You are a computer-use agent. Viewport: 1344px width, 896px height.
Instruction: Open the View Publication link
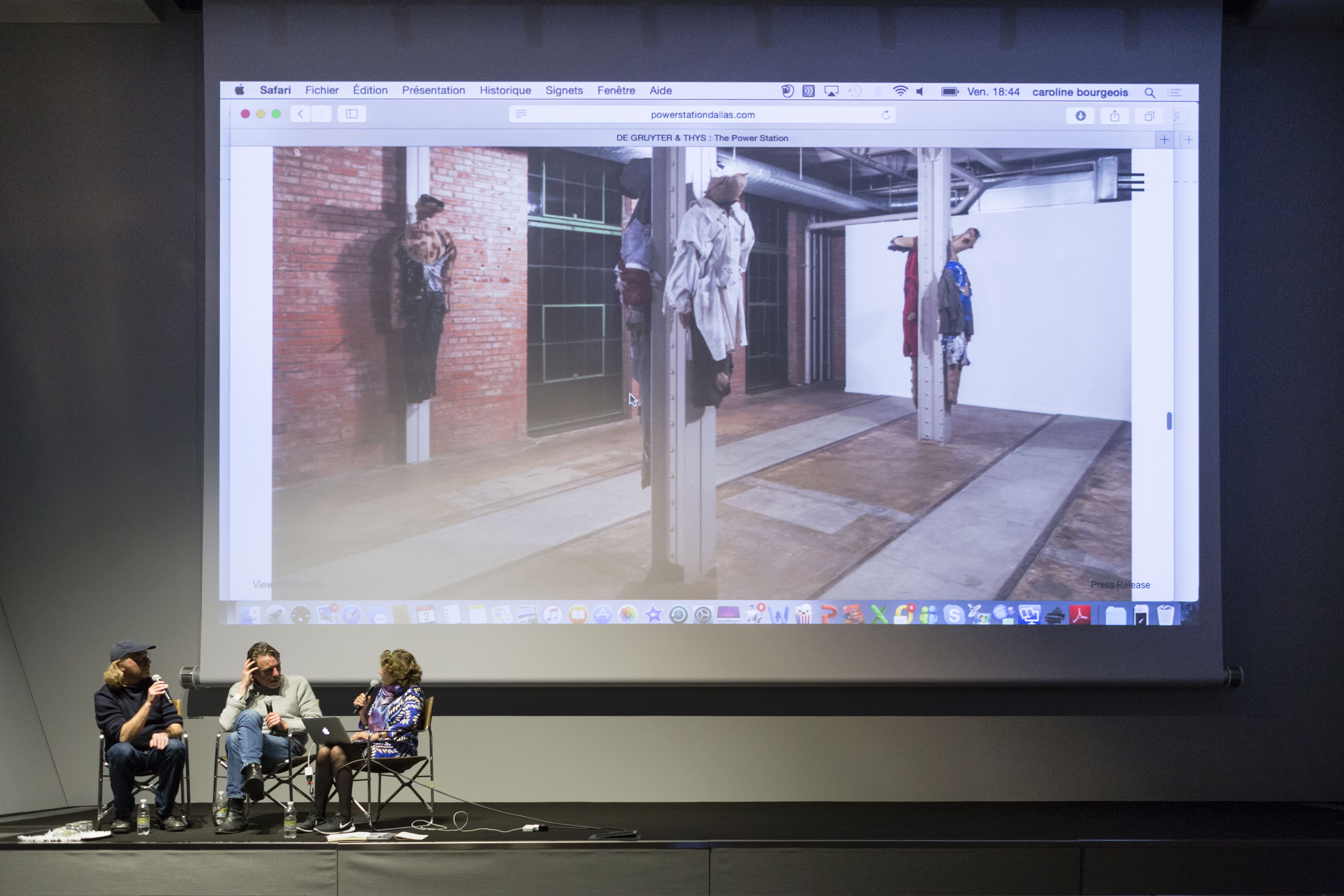(x=289, y=584)
